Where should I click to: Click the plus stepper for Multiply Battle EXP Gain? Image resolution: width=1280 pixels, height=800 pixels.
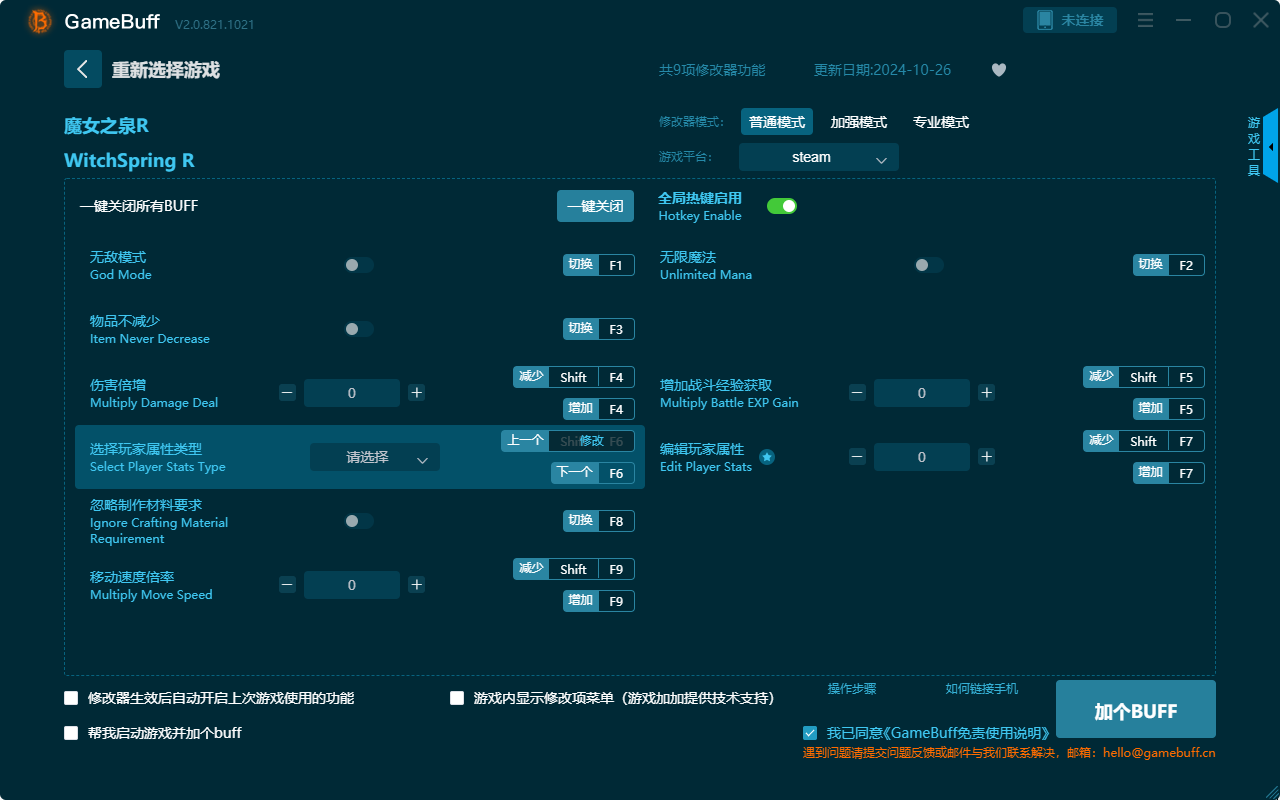[x=986, y=392]
